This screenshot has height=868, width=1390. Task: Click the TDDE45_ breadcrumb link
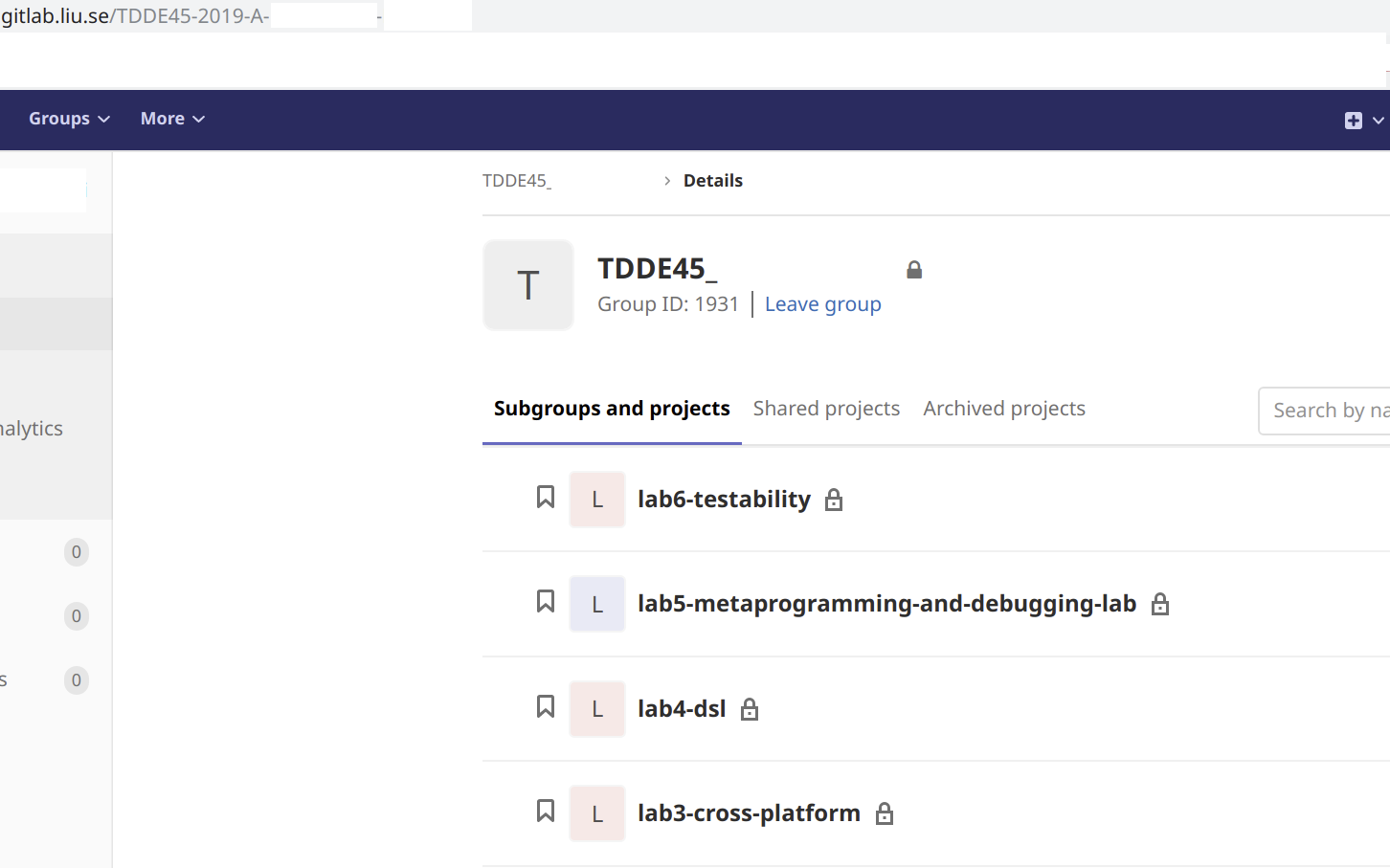[x=517, y=181]
